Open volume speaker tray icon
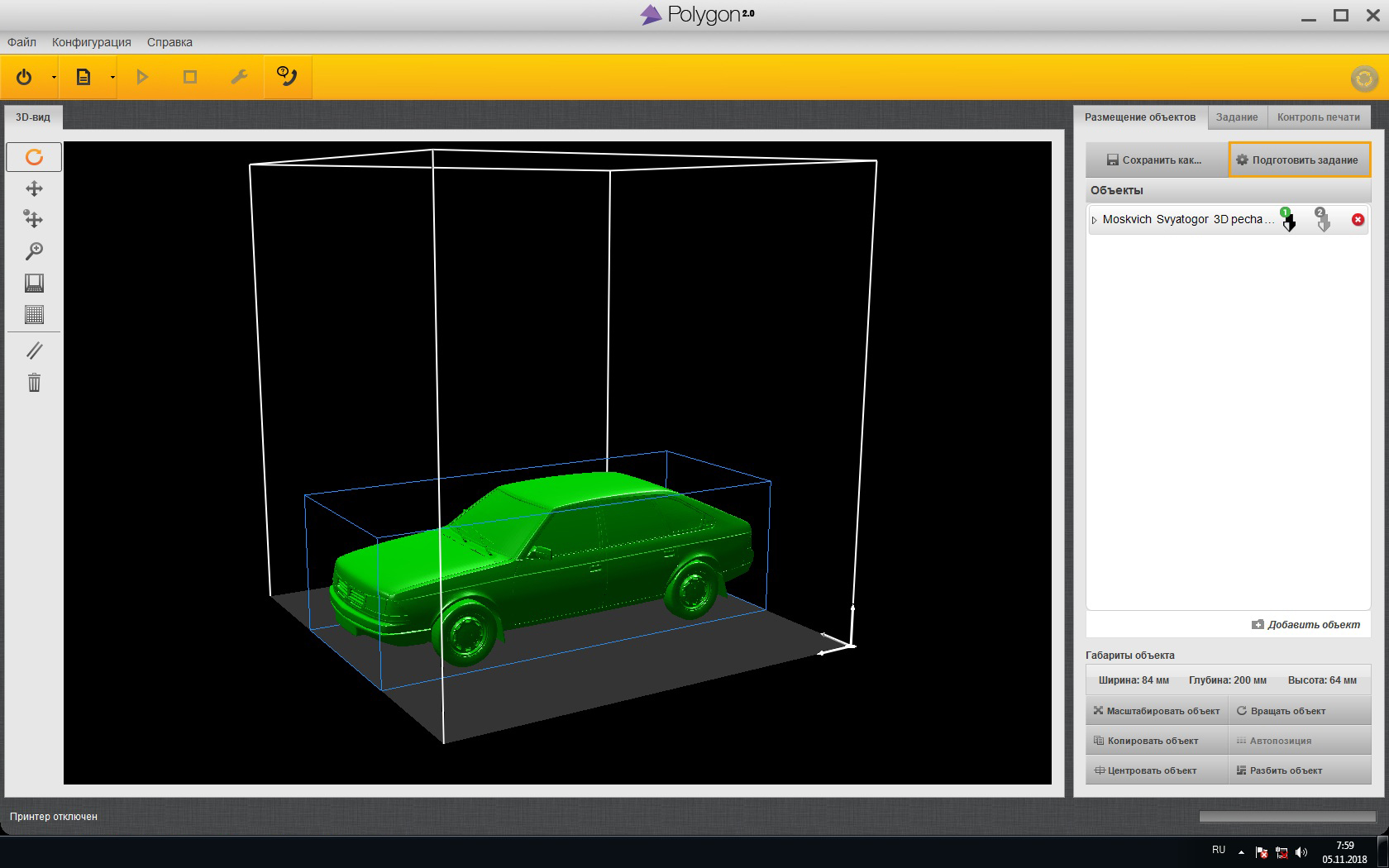The width and height of the screenshot is (1389, 868). [1301, 852]
